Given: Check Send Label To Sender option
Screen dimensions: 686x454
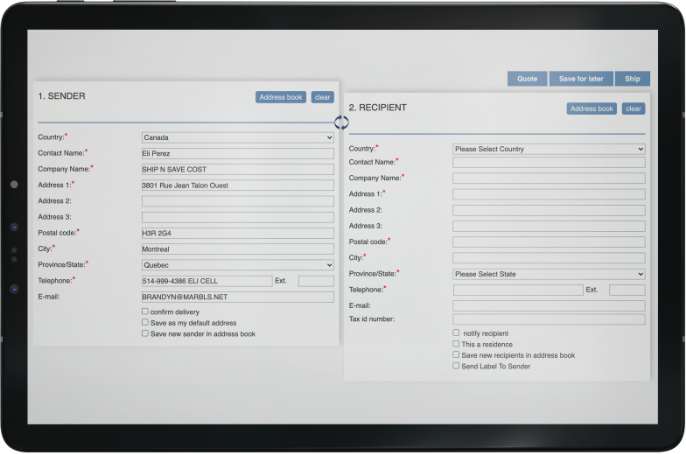Looking at the screenshot, I should click(456, 366).
